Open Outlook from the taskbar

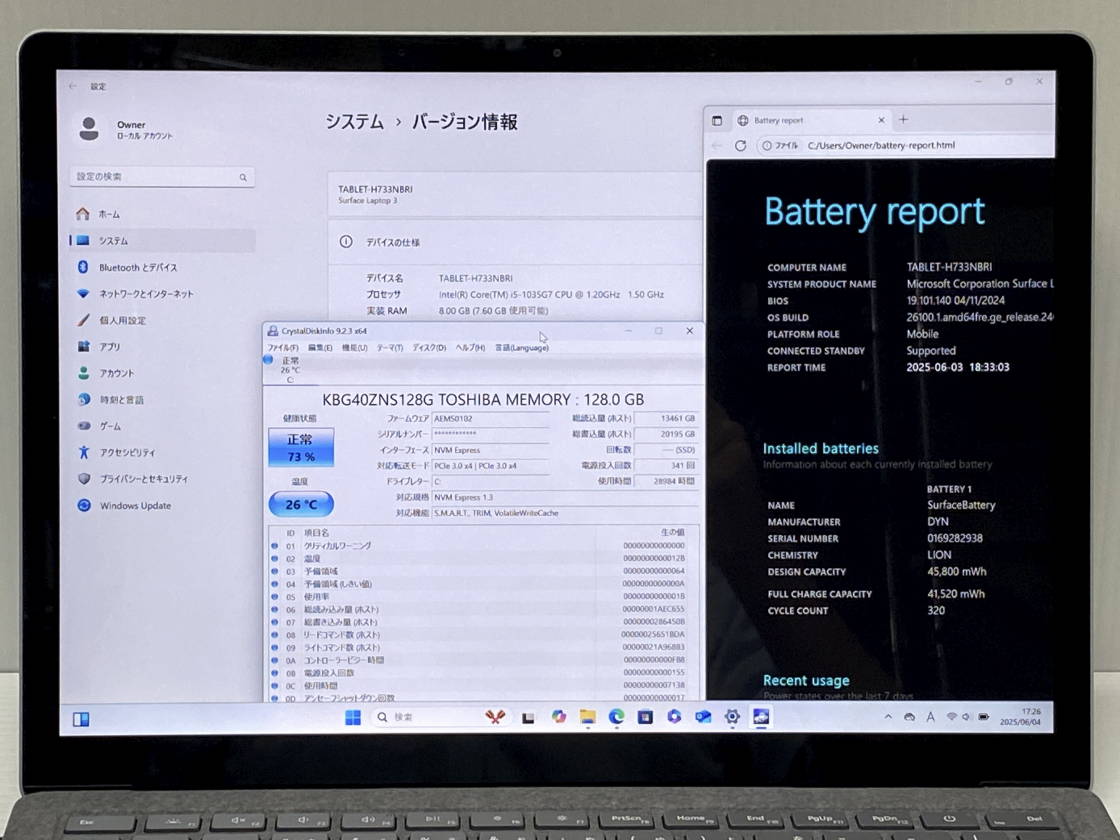tap(703, 716)
